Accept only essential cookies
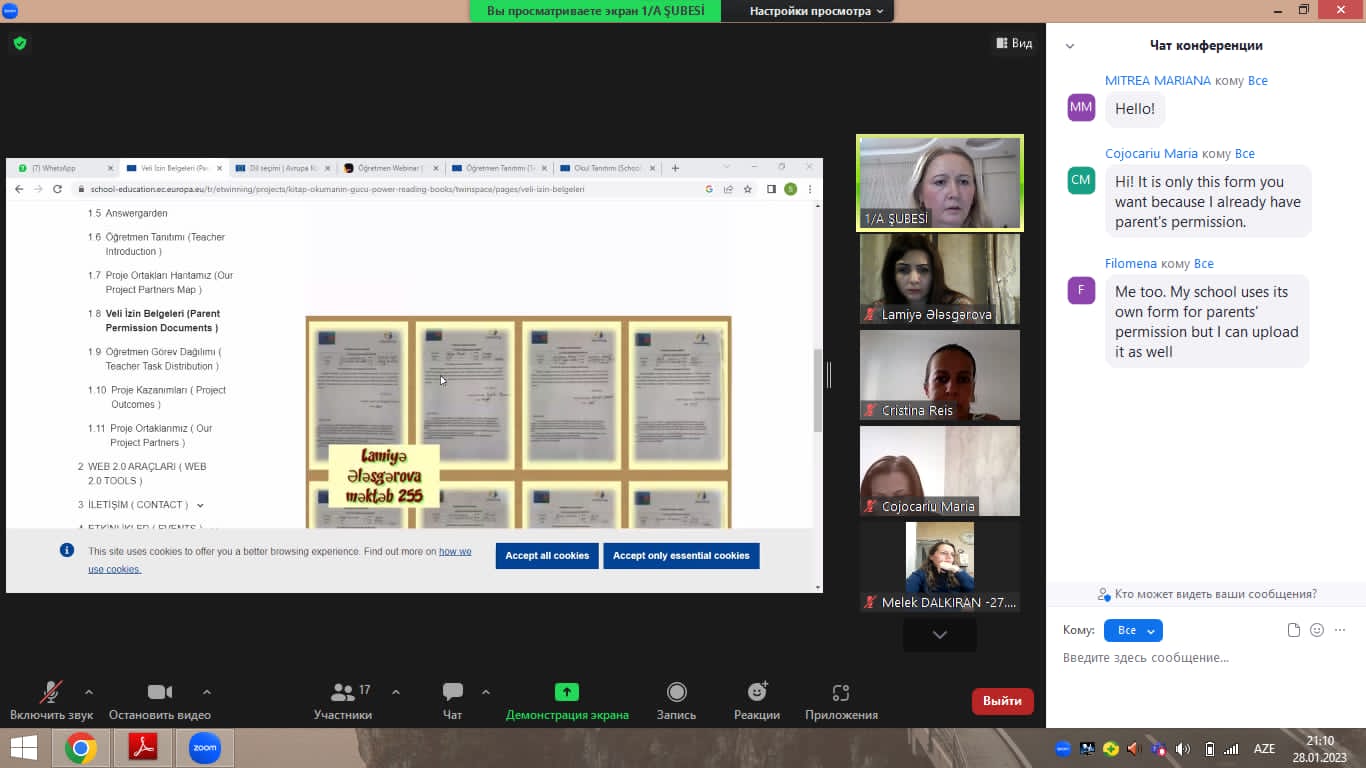 (x=681, y=556)
